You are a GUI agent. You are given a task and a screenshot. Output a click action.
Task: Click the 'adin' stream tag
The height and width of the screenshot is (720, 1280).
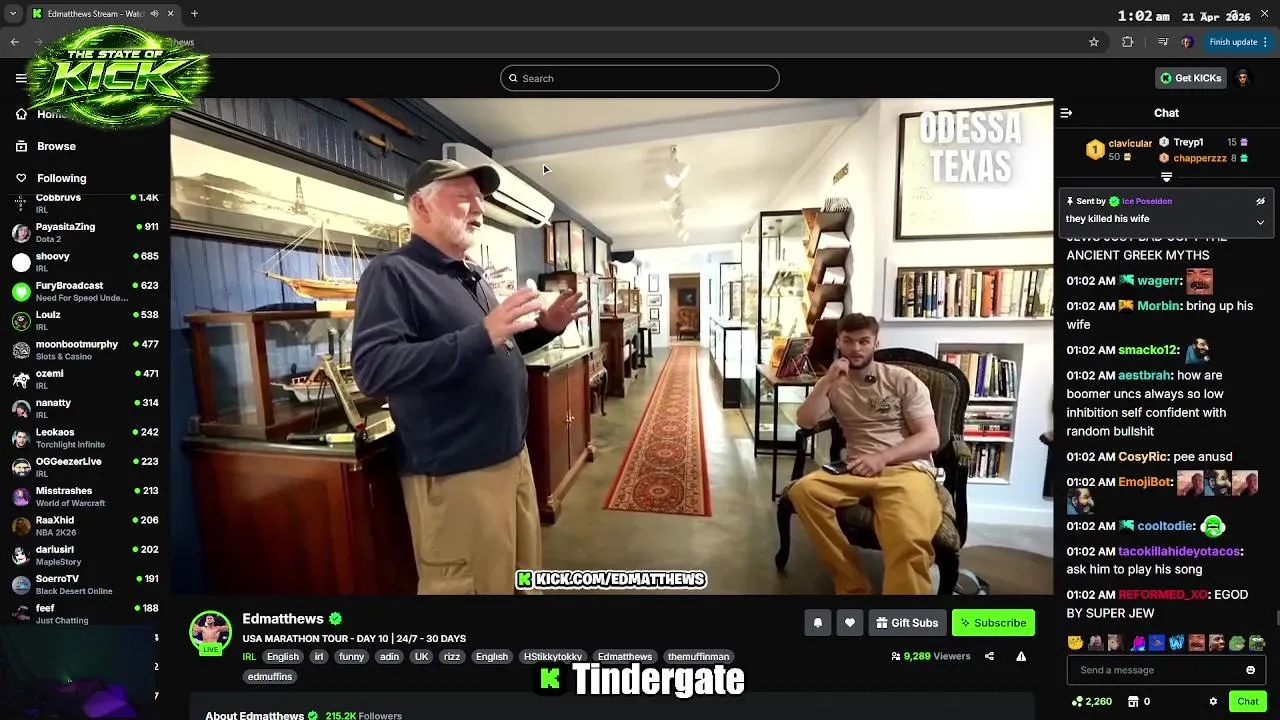[x=389, y=657]
